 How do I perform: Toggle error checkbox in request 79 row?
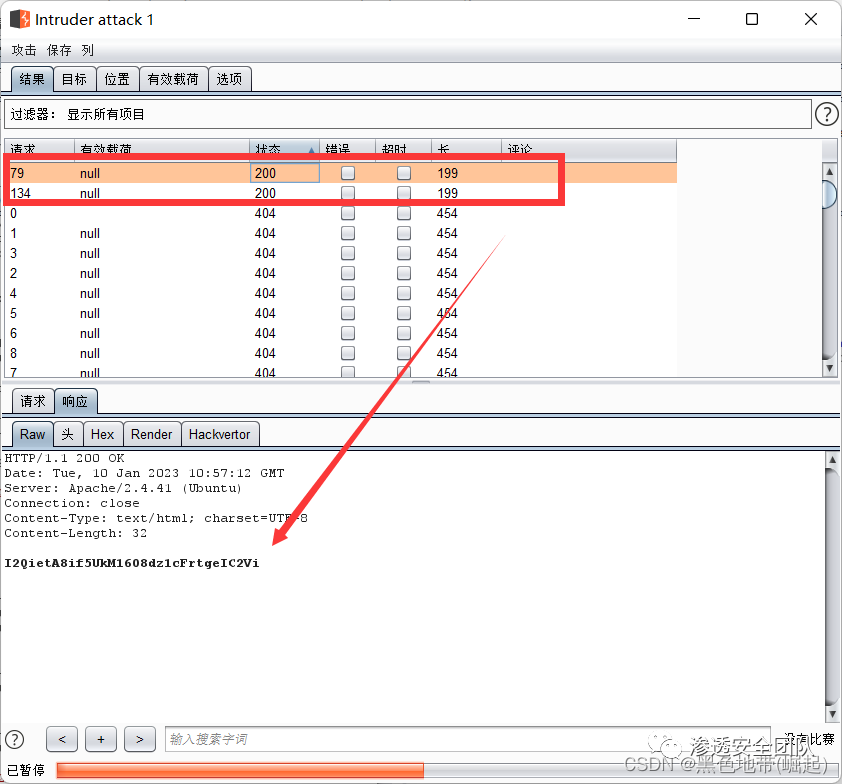click(348, 173)
